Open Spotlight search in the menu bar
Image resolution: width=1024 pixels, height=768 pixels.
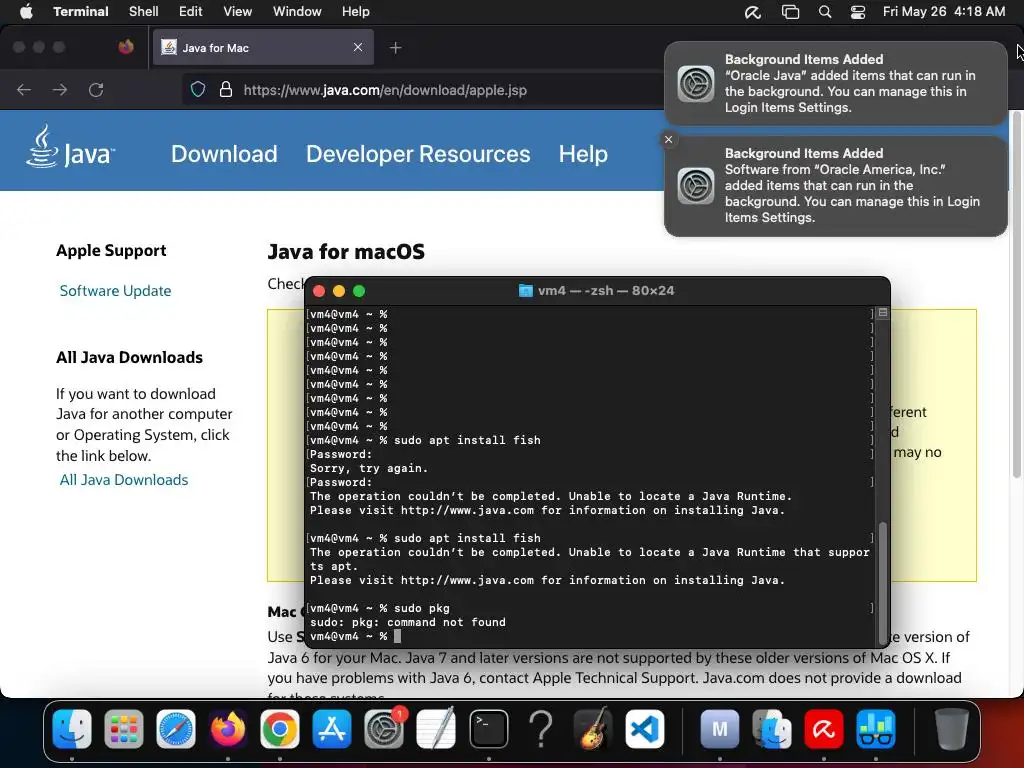(825, 12)
